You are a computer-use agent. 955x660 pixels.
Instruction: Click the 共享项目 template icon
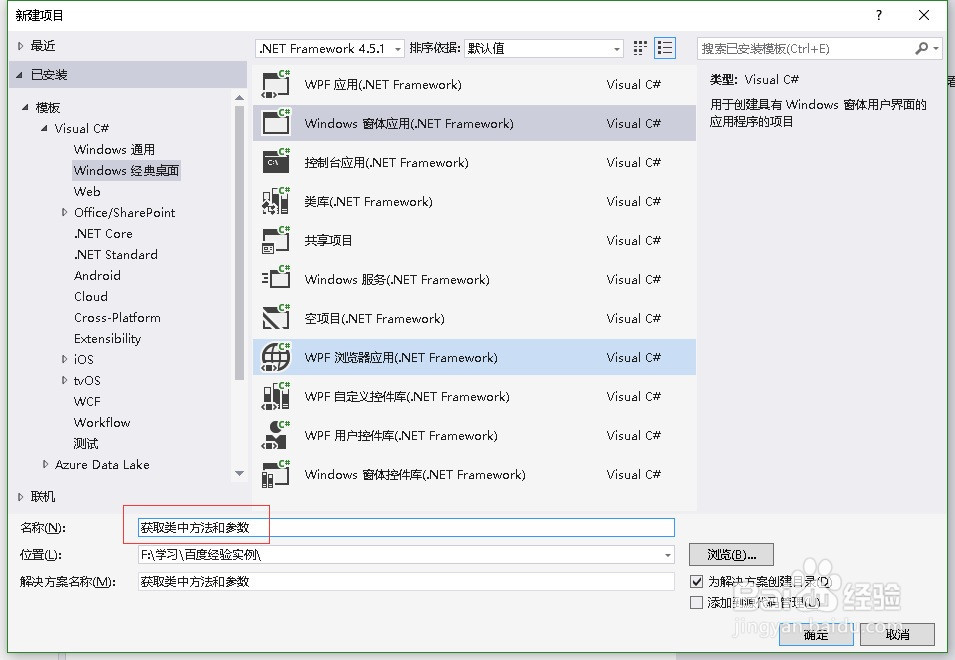(x=275, y=240)
